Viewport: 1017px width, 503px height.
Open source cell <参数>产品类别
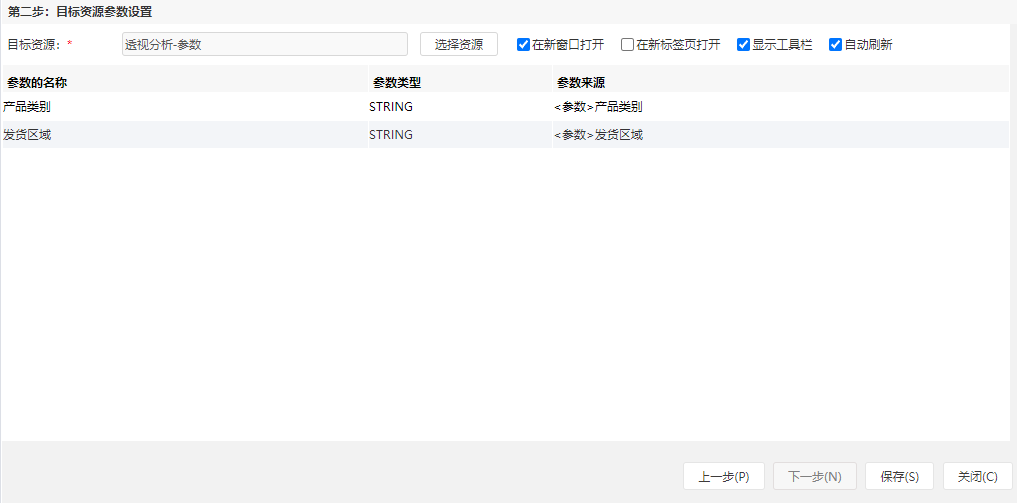click(x=781, y=107)
